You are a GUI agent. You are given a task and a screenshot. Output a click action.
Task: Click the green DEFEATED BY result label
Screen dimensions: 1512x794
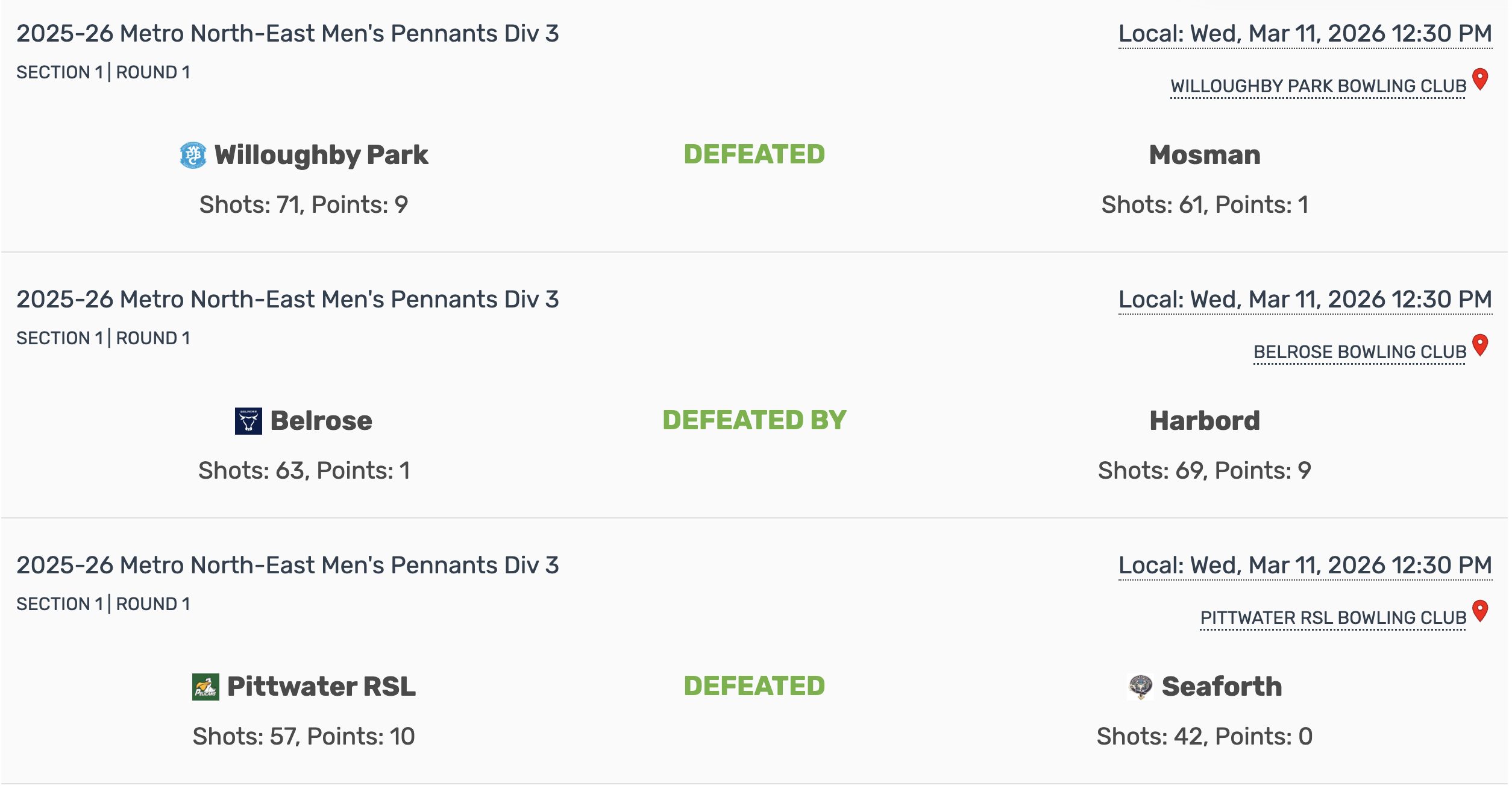coord(754,420)
